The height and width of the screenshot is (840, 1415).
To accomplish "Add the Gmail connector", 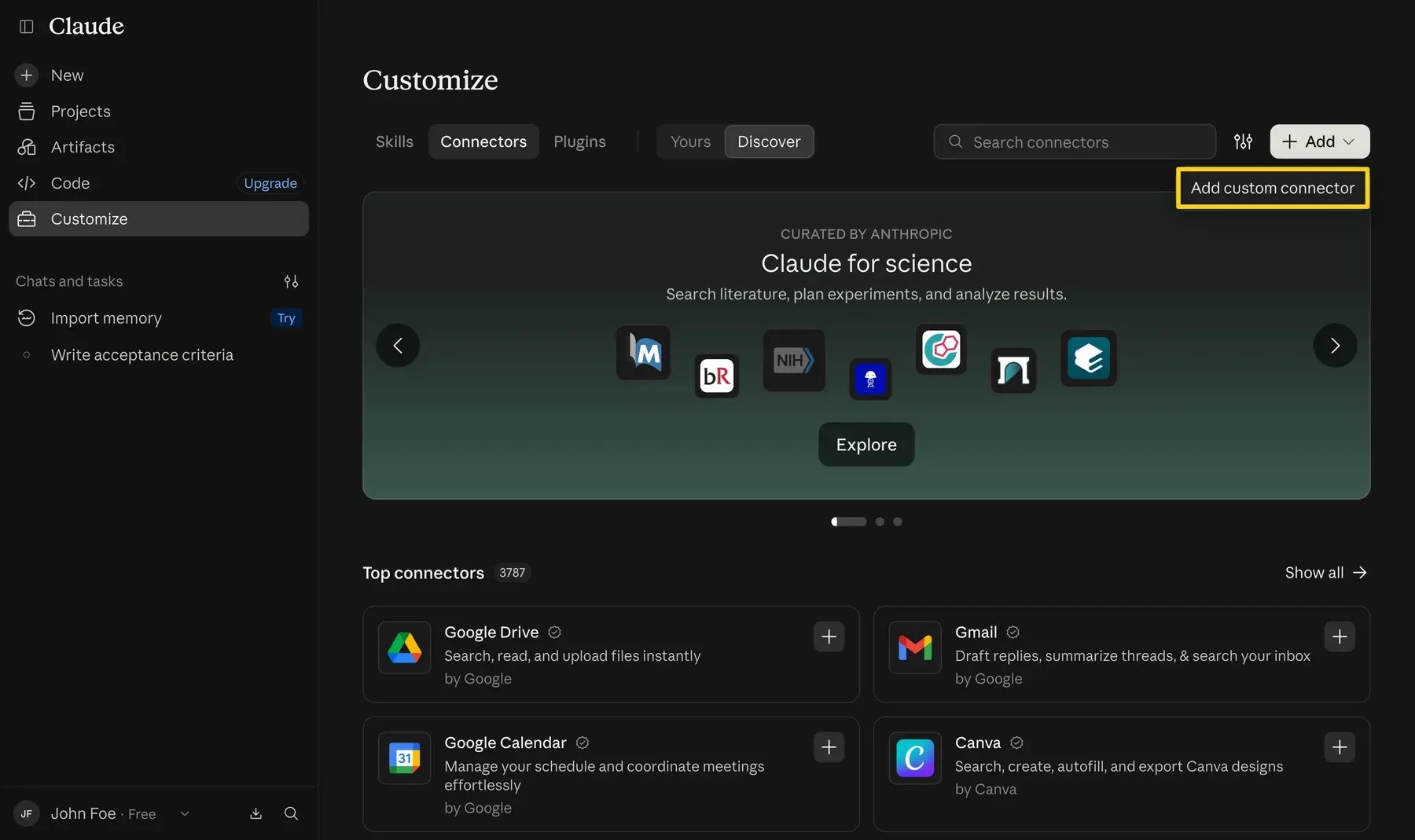I will [x=1340, y=636].
